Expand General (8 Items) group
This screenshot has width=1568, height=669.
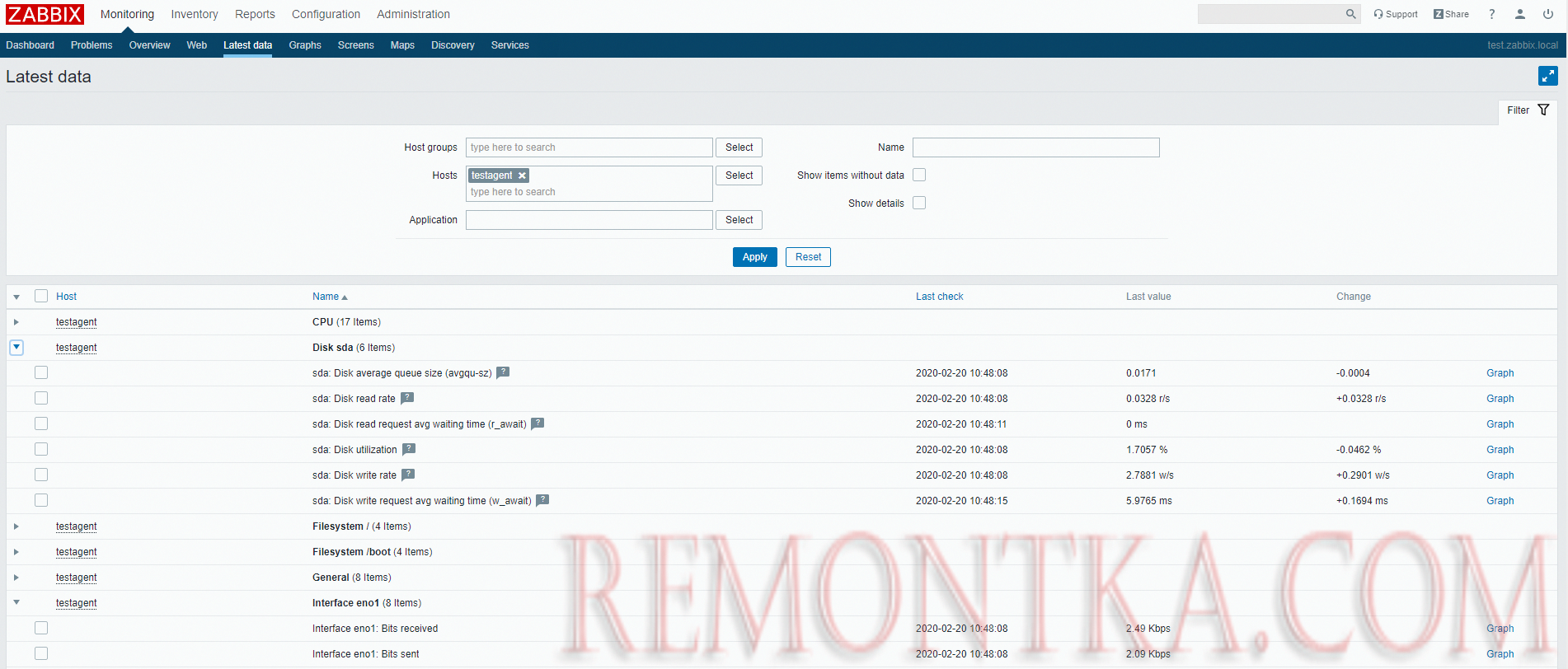click(x=16, y=578)
